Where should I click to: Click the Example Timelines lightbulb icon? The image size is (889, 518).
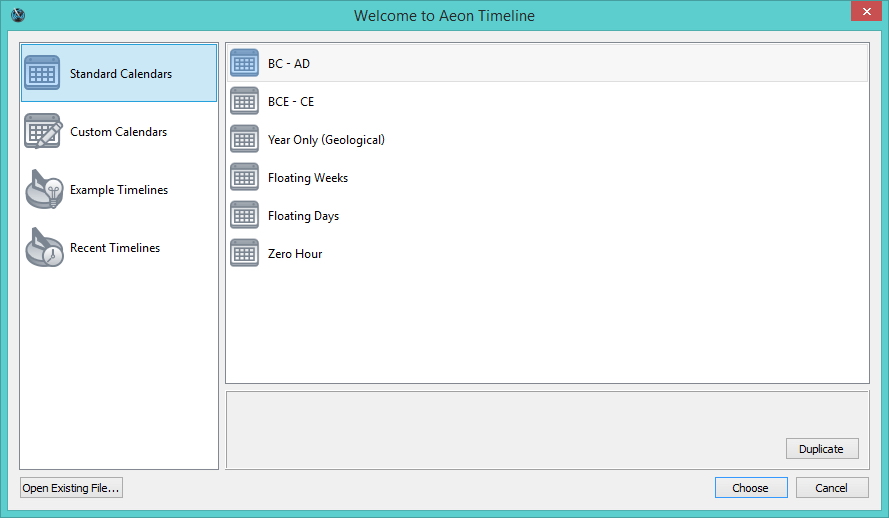[44, 189]
